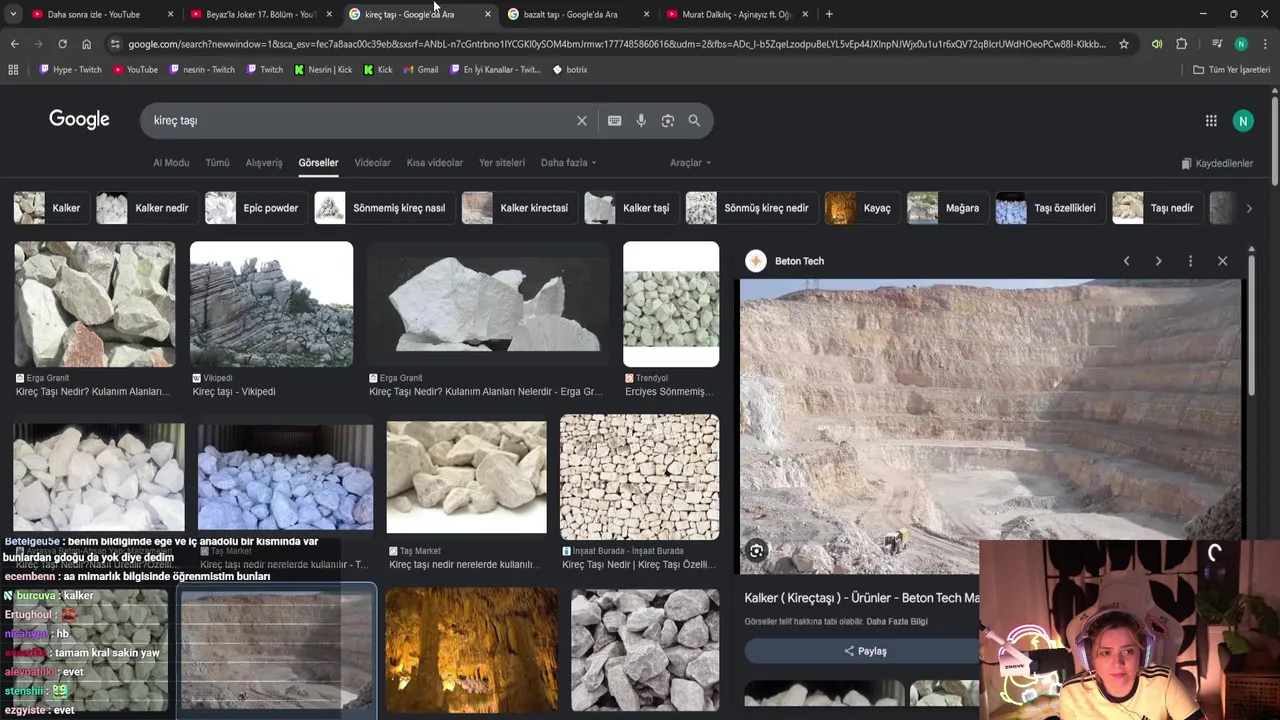This screenshot has width=1280, height=720.
Task: Switch to AI Modu tab
Action: pyautogui.click(x=171, y=163)
